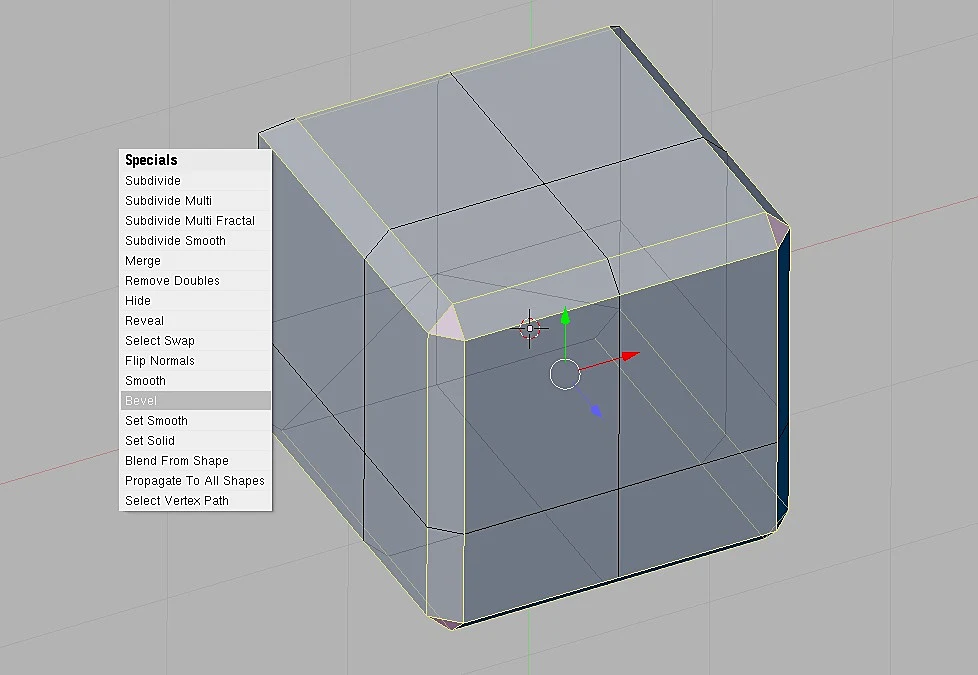The image size is (978, 675).
Task: Choose Subdivide Multi option
Action: pos(195,201)
